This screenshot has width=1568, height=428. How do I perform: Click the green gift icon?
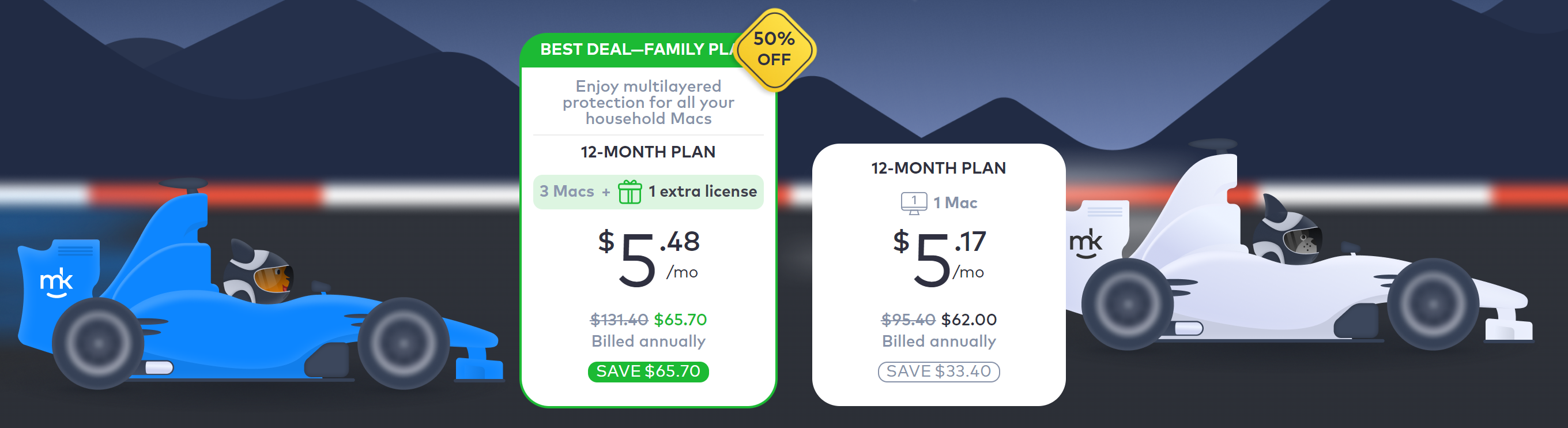[630, 192]
